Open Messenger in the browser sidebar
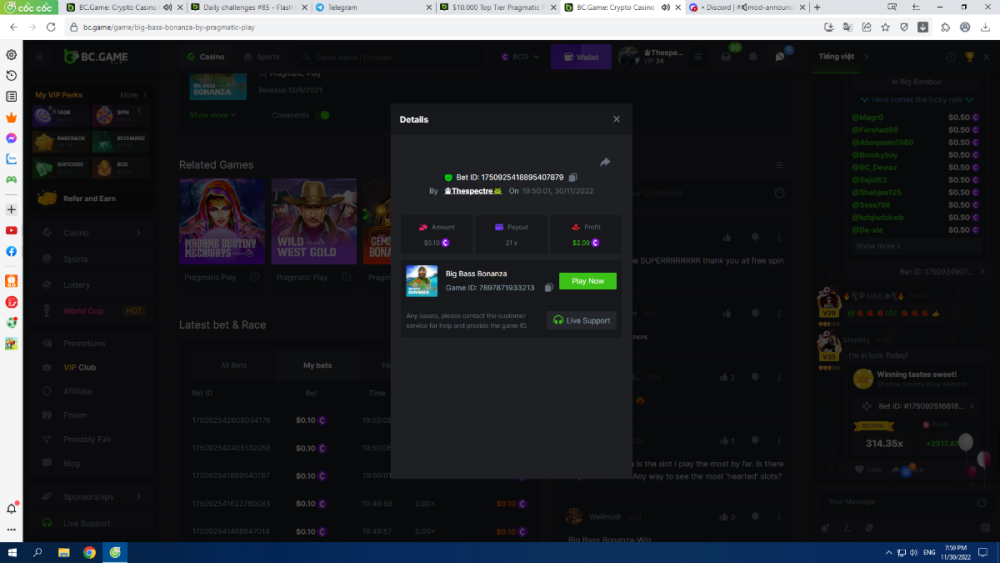Screen dimensions: 1000x563 (x=11, y=138)
